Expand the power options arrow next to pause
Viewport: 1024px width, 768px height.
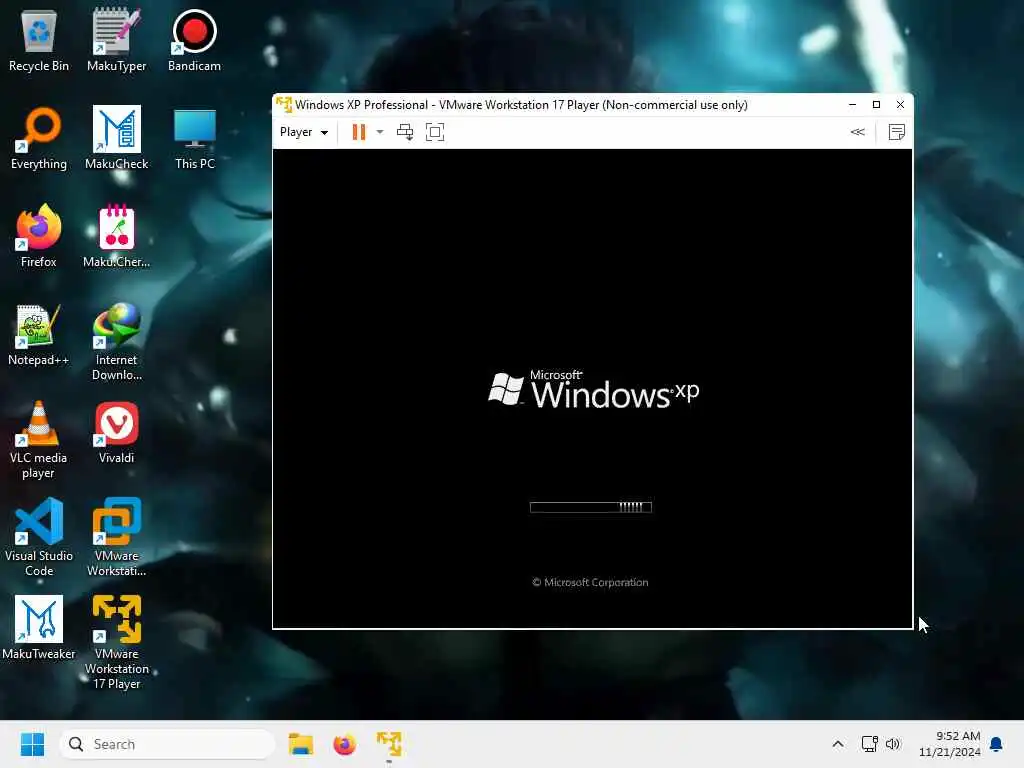(380, 132)
